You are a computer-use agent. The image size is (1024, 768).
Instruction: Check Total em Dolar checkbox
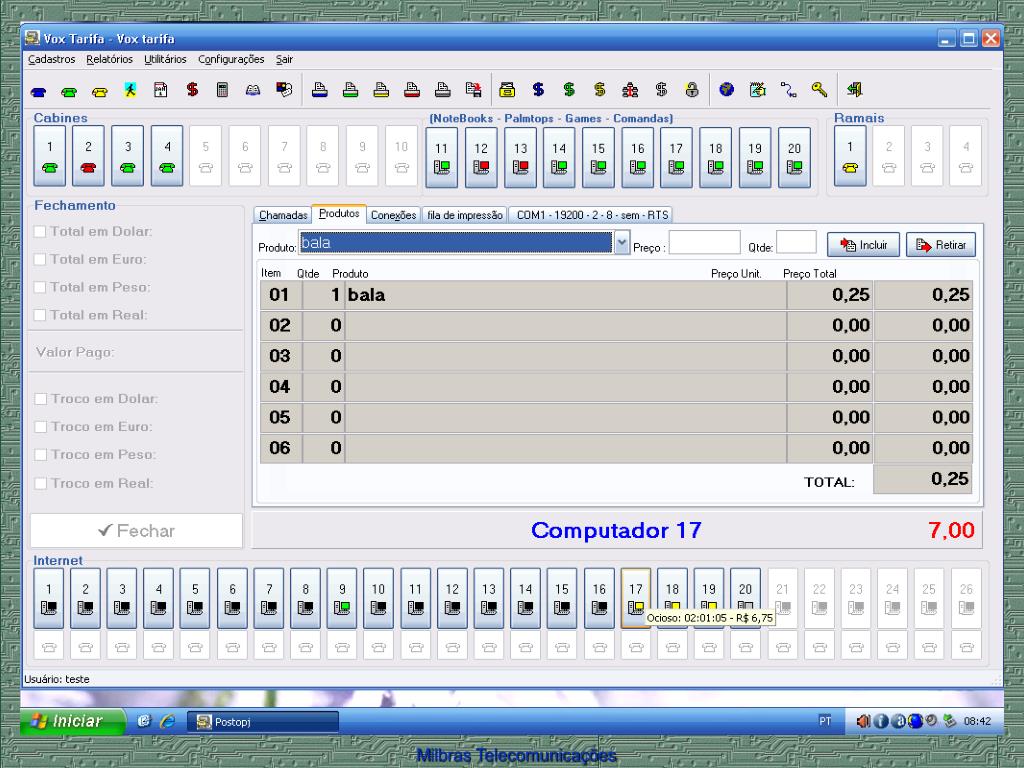click(x=40, y=231)
